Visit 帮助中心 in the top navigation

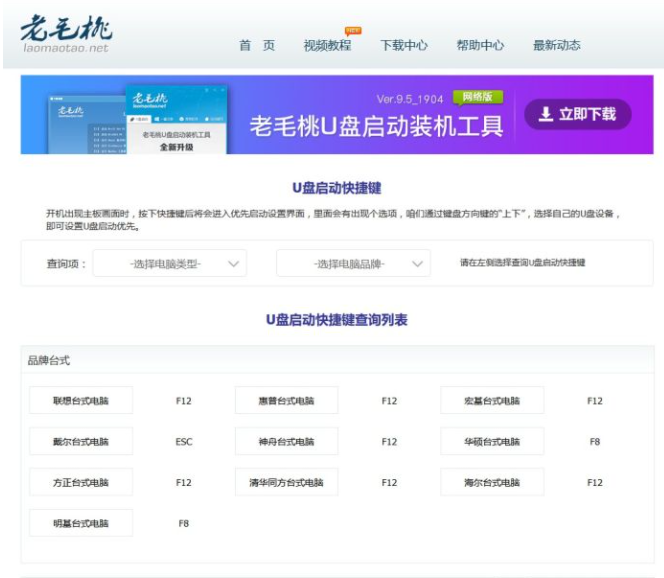coord(480,45)
